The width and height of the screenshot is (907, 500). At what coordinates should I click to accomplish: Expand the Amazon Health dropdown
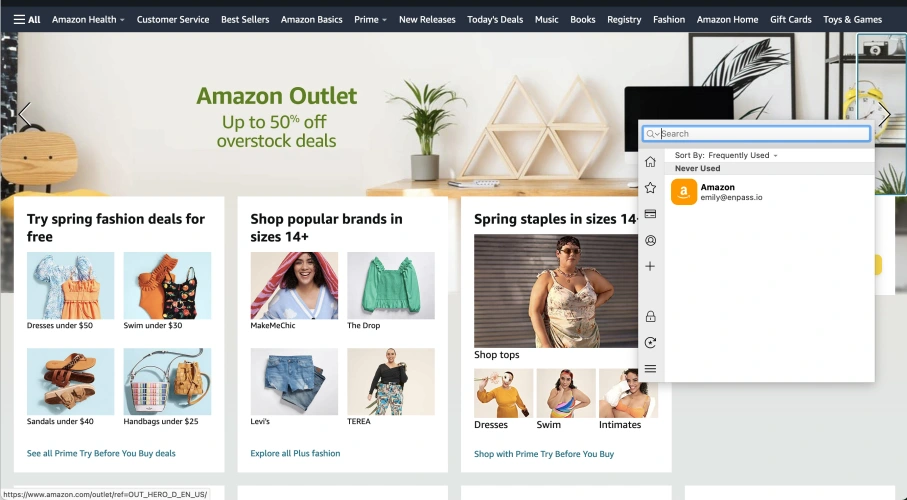88,20
